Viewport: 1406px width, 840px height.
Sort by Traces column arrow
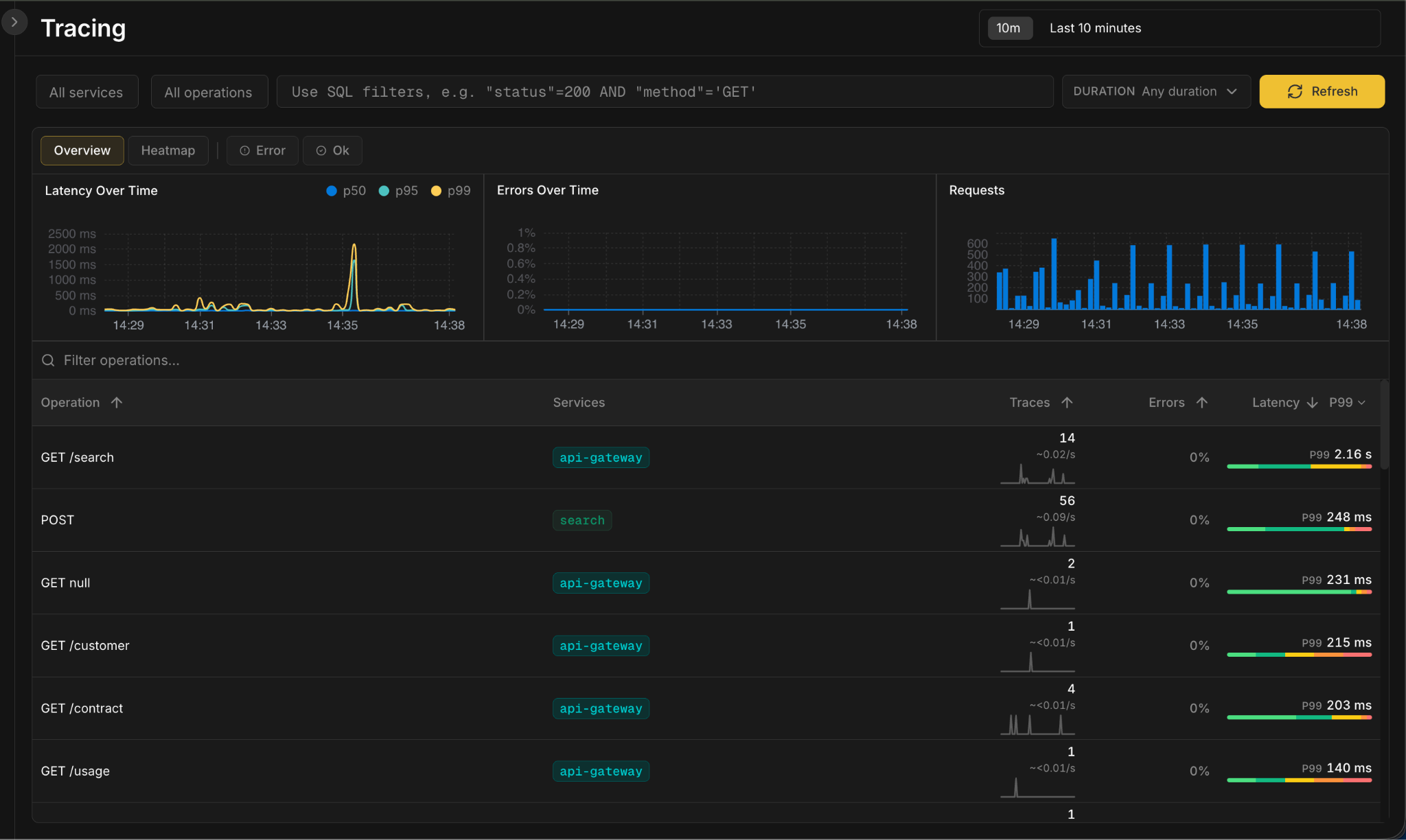1067,402
